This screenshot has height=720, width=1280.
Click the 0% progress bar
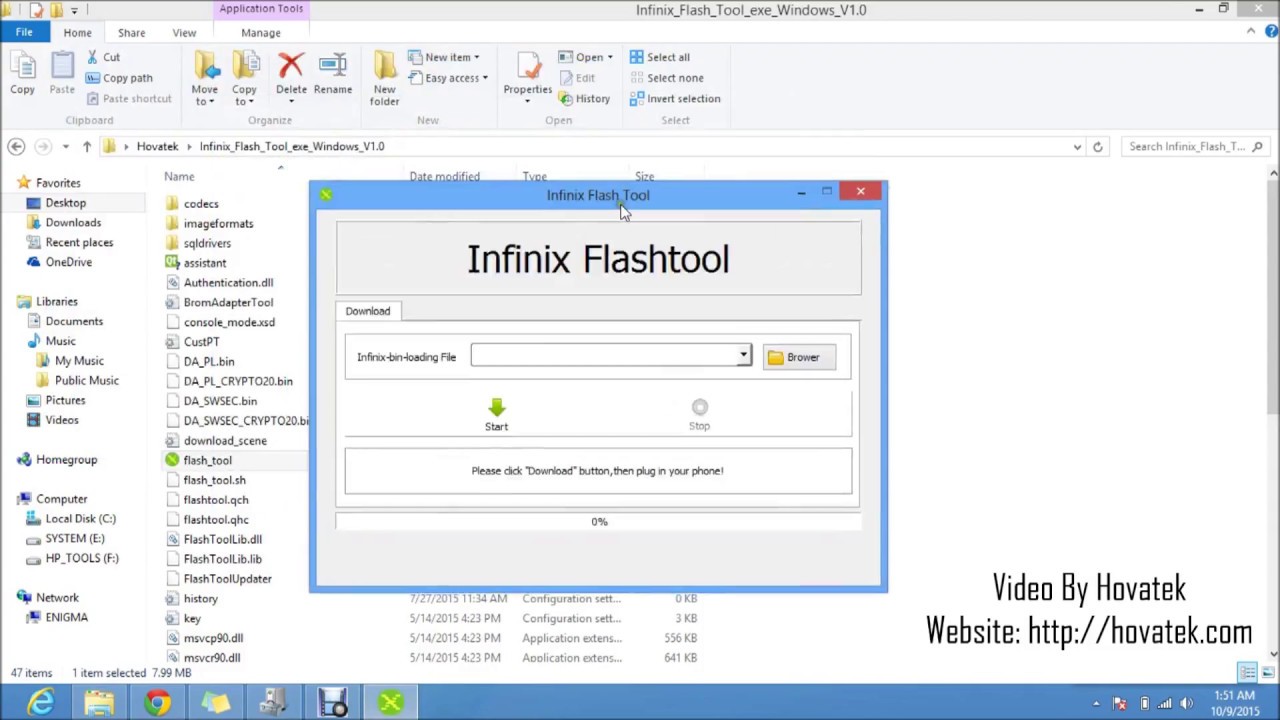[598, 521]
